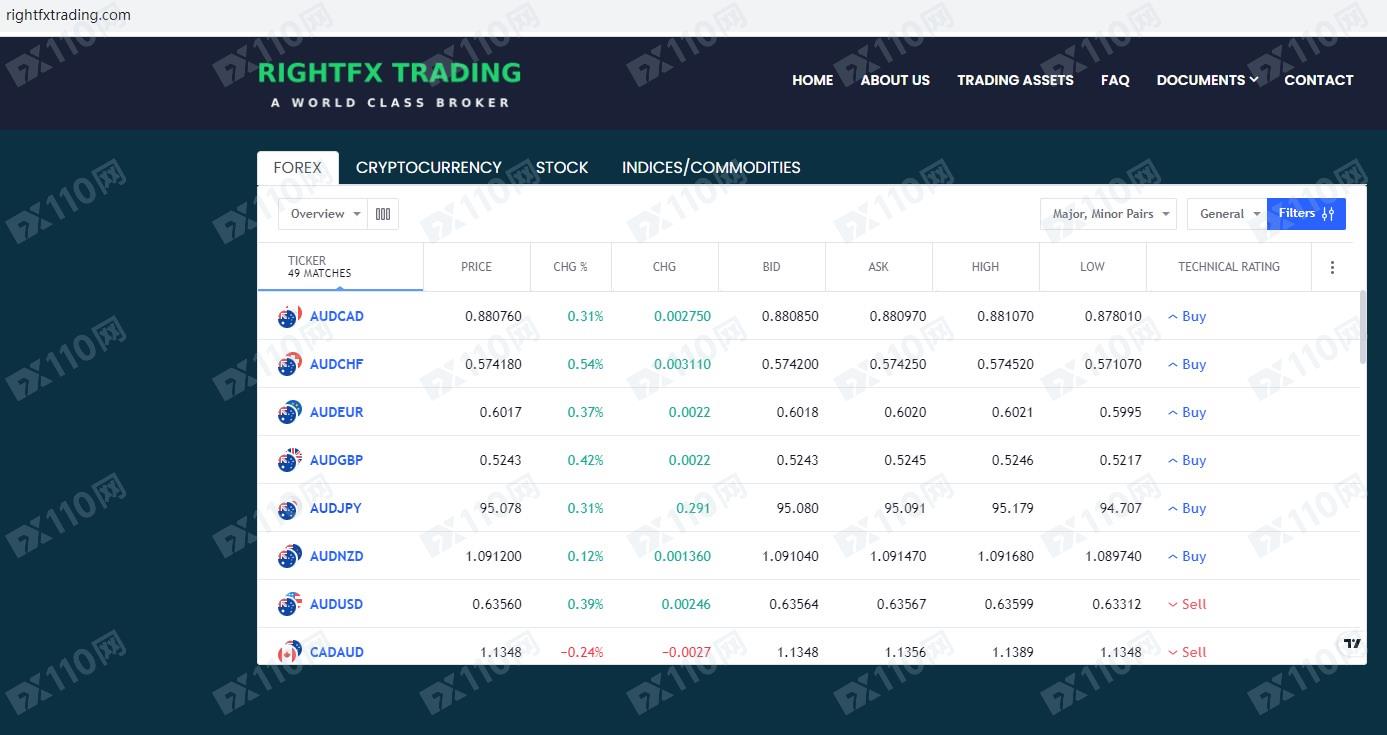1387x735 pixels.
Task: Click the AUDUSD currency flag icon
Action: 290,605
